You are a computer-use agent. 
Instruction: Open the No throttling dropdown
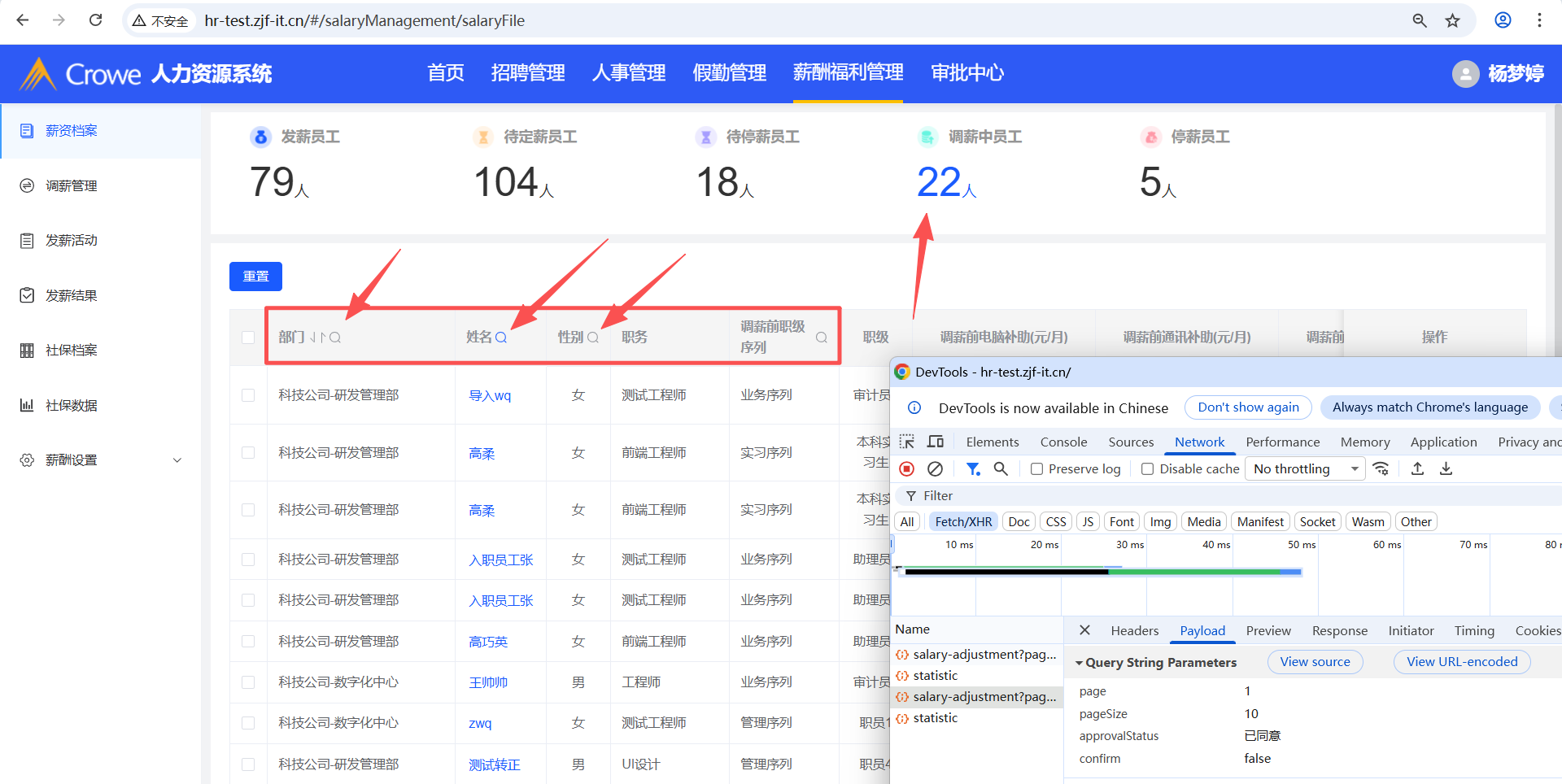(x=1305, y=469)
